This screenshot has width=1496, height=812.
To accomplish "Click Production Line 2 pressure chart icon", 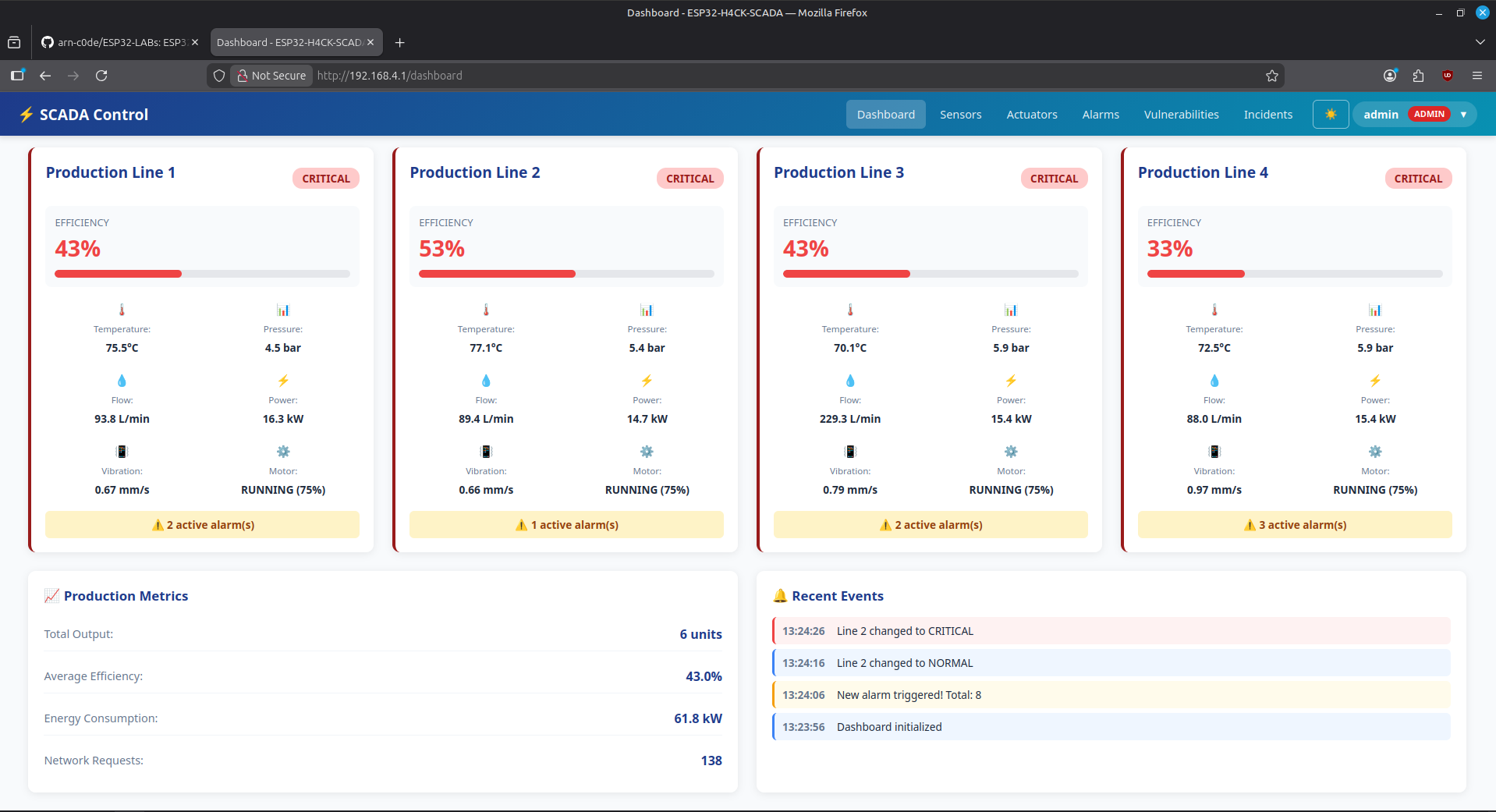I will click(647, 310).
